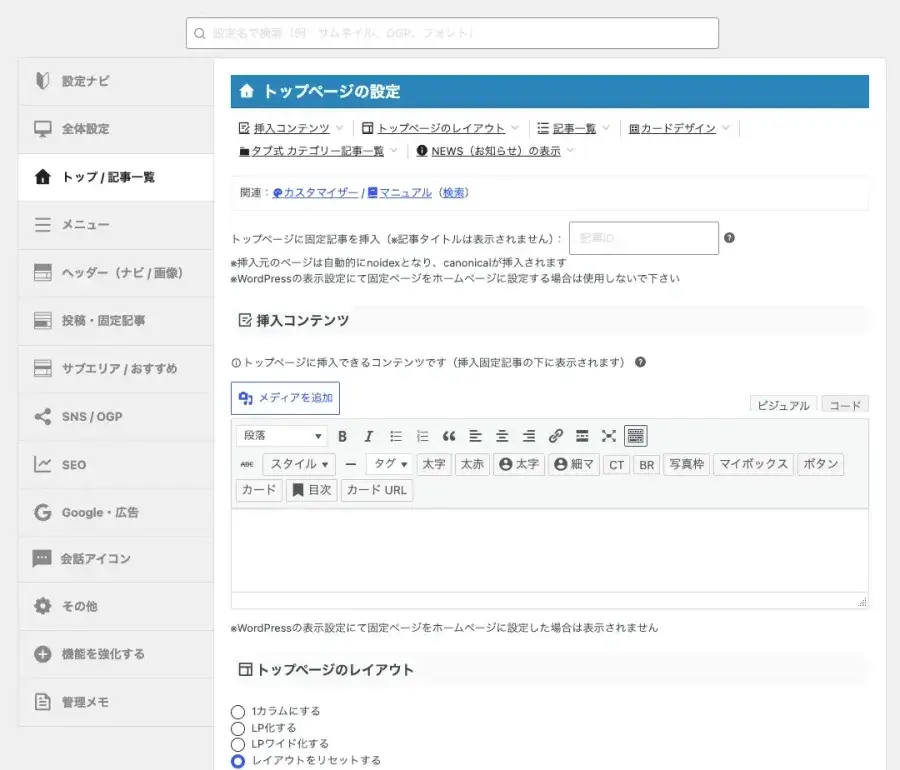This screenshot has width=900, height=770.
Task: Open the スタイル dropdown
Action: [299, 464]
